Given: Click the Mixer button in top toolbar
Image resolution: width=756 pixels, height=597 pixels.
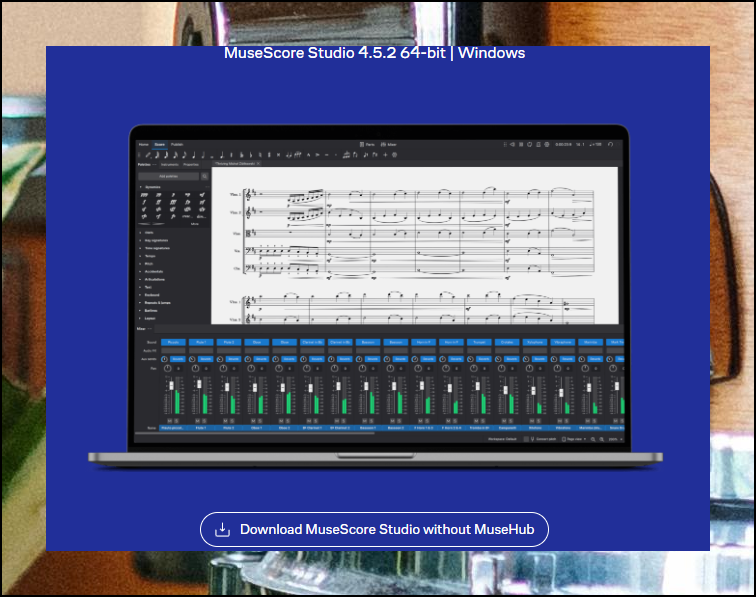Looking at the screenshot, I should coord(389,144).
